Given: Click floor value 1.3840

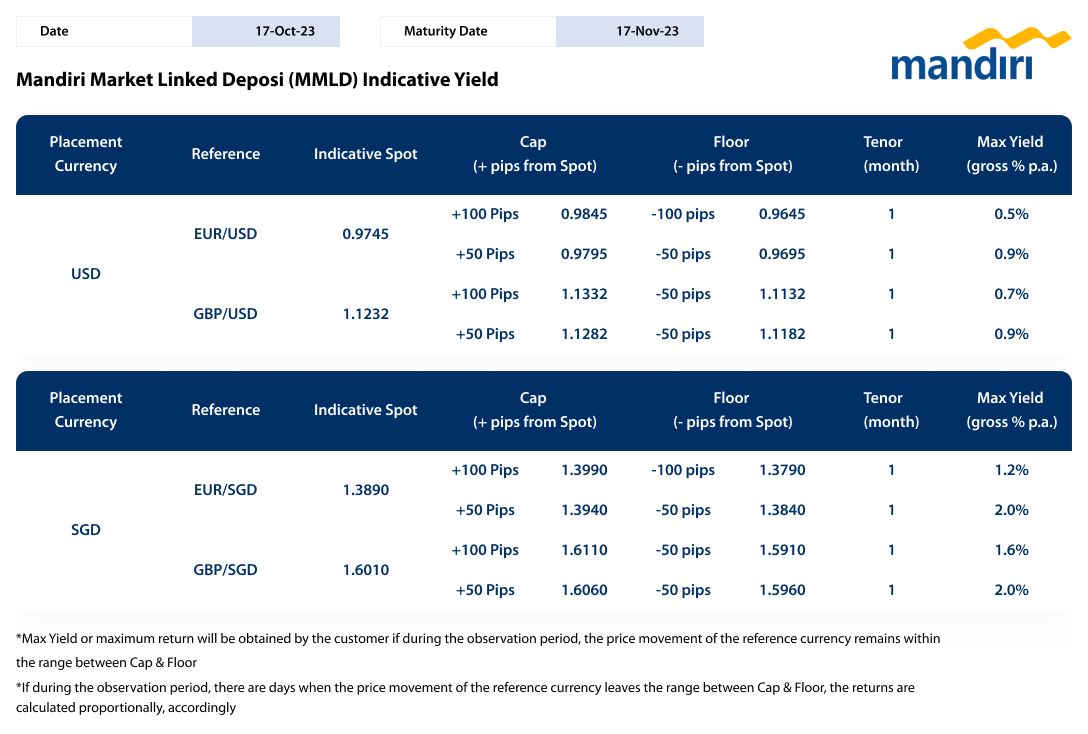Looking at the screenshot, I should [782, 510].
